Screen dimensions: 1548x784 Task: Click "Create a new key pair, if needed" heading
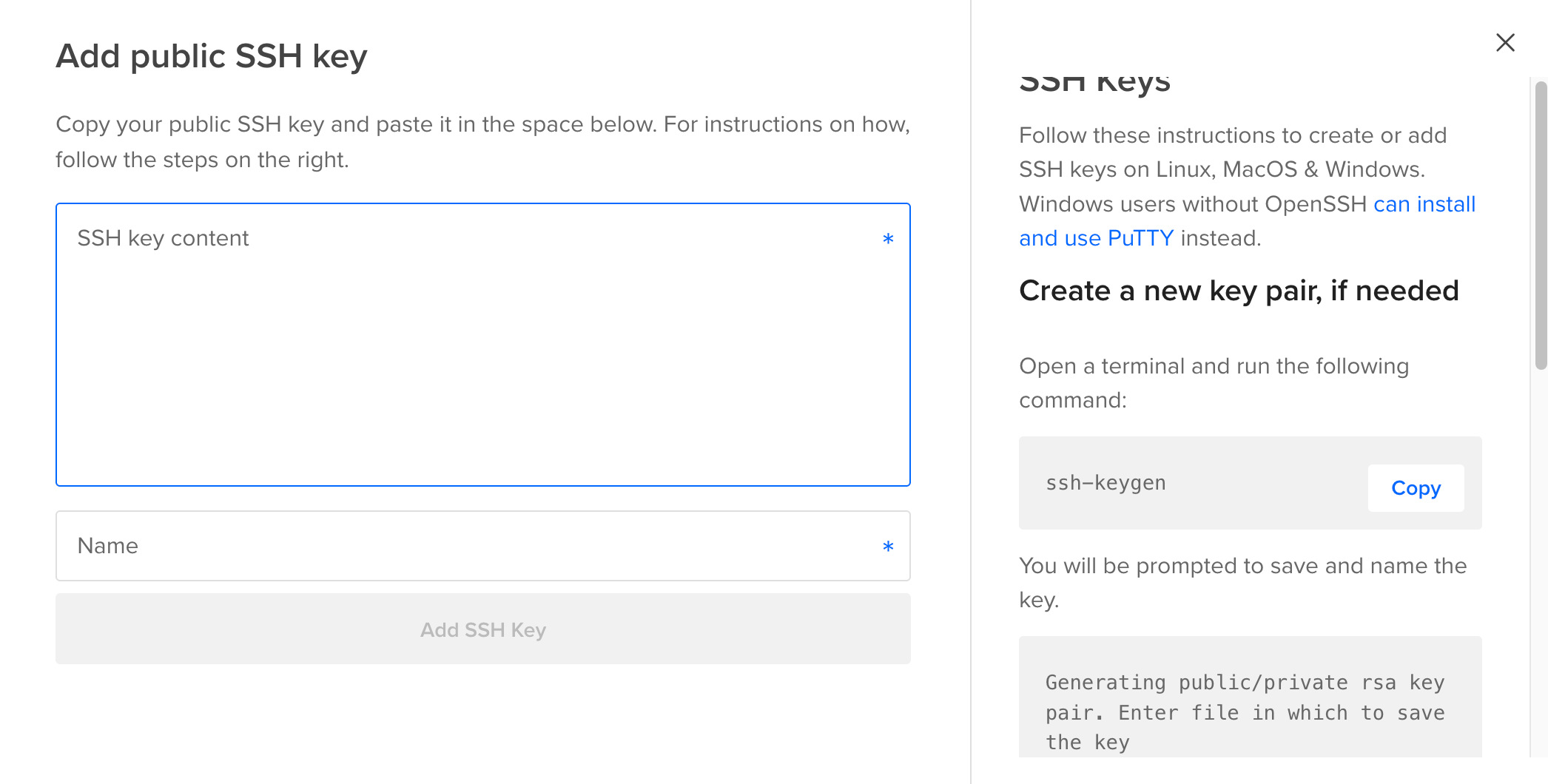point(1239,291)
